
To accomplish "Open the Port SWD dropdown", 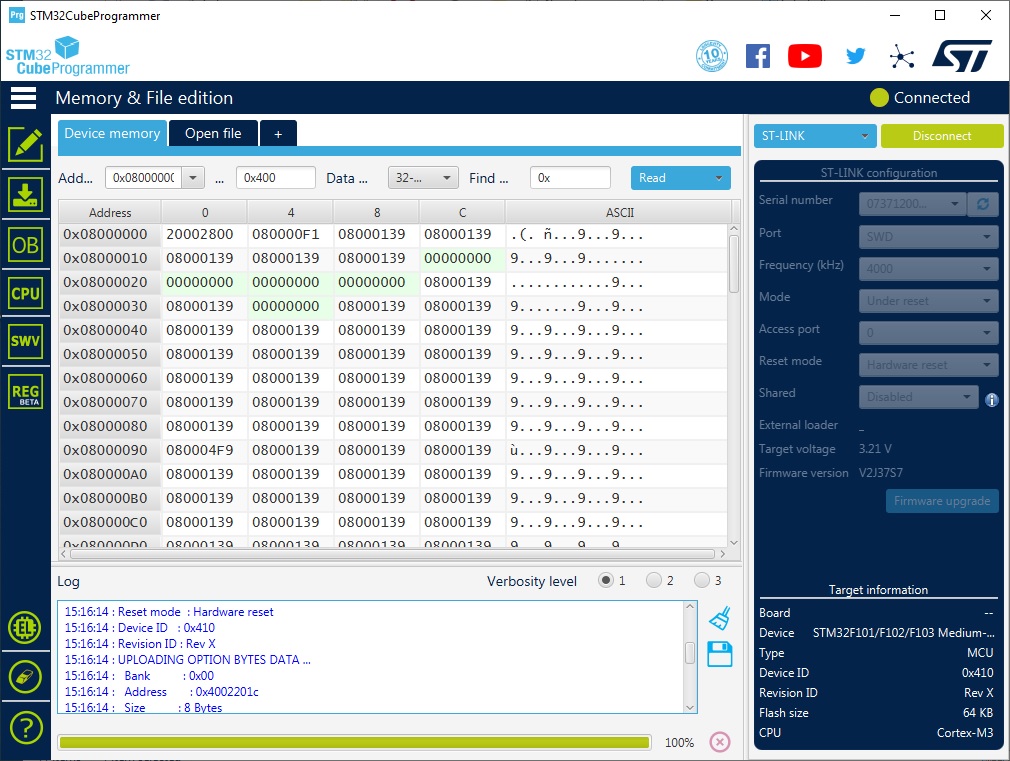I will click(x=928, y=236).
